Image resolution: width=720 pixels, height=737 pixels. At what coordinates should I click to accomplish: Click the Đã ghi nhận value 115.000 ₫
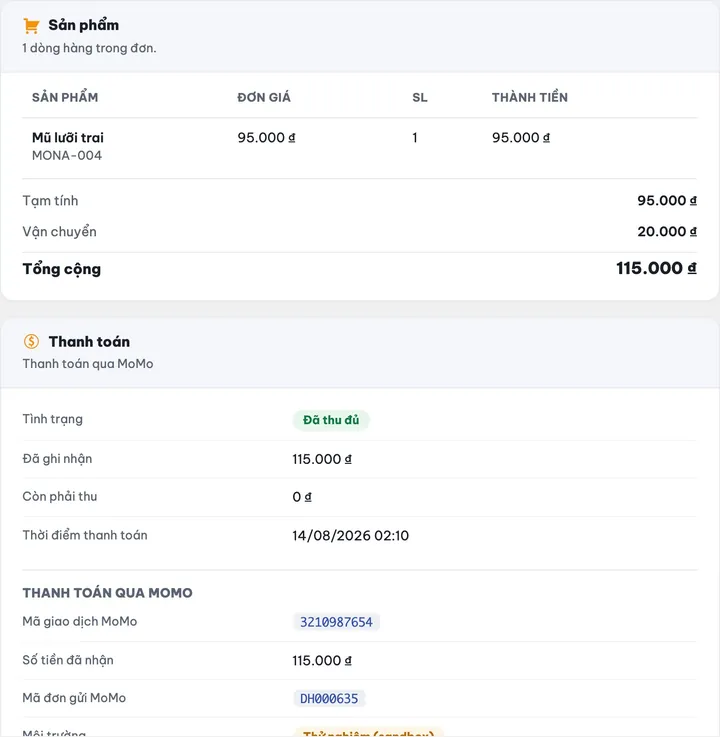[322, 459]
